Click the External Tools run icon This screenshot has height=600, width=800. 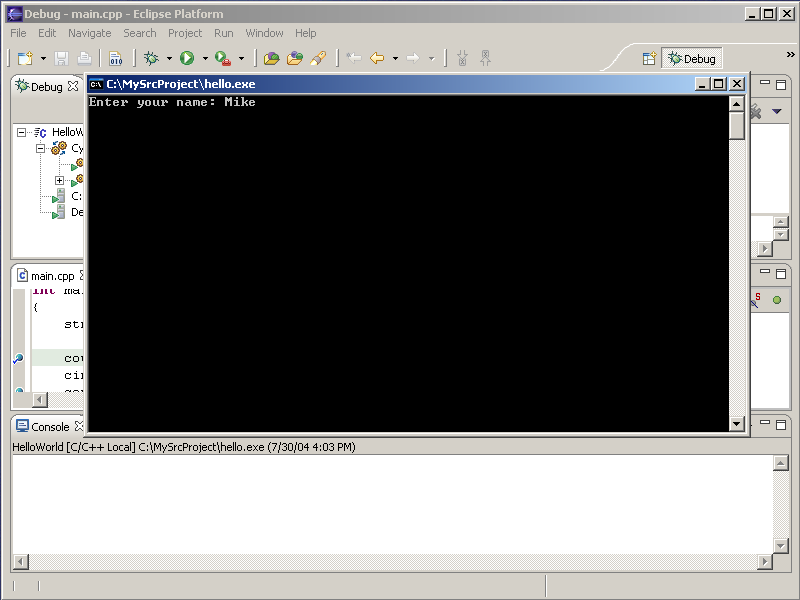click(x=222, y=59)
